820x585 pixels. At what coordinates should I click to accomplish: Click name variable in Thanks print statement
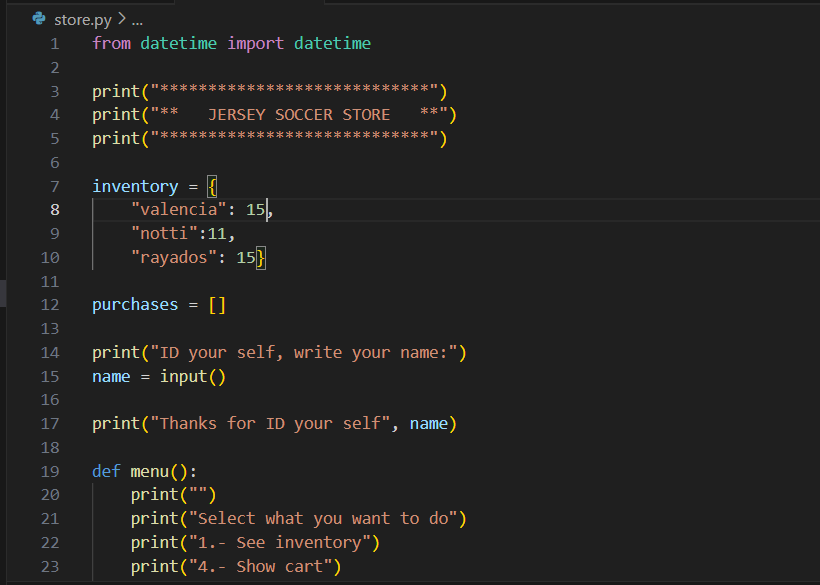pyautogui.click(x=428, y=424)
